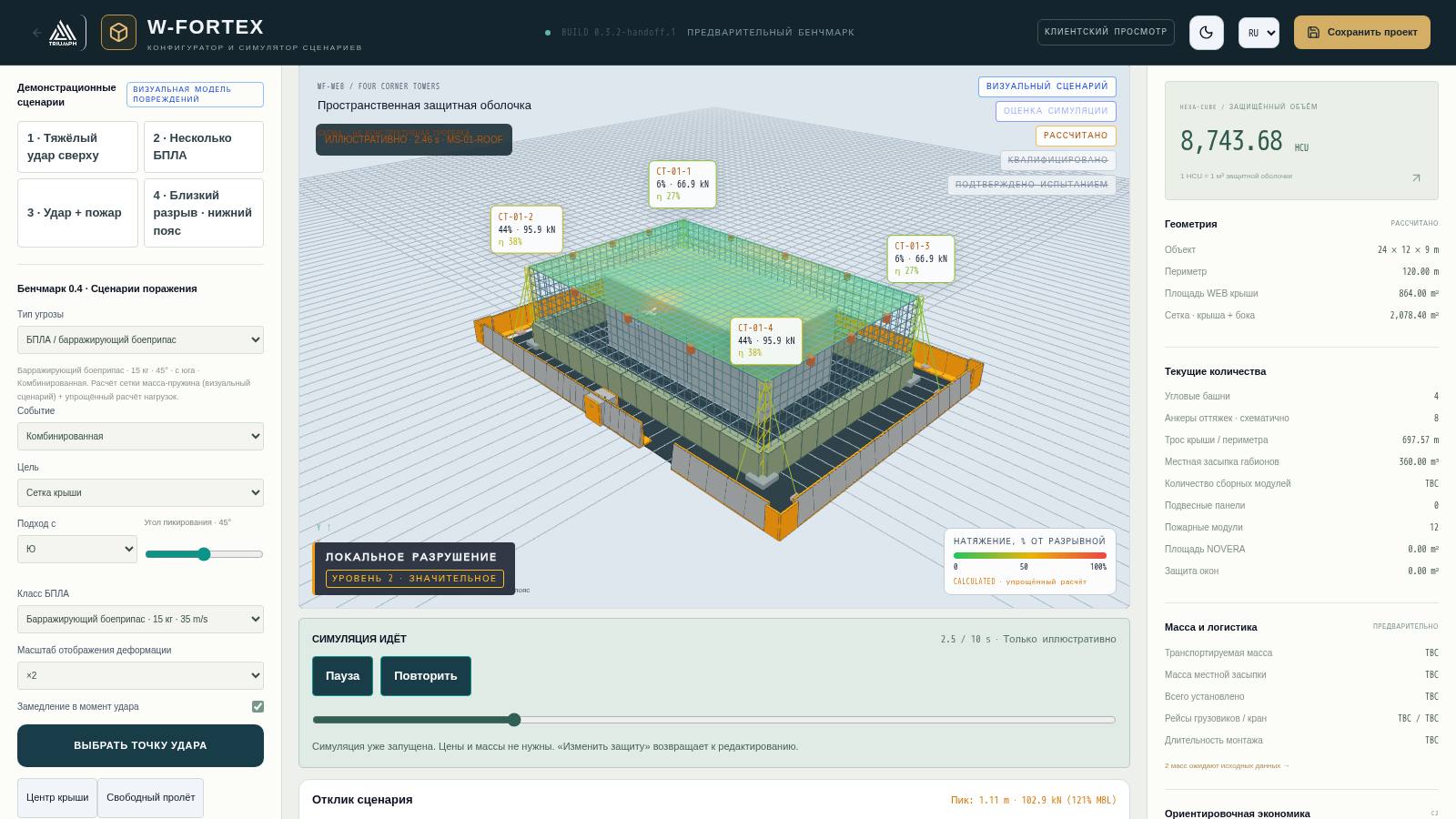The image size is (1456, 819).
Task: Choose the Свободный пролёт preset
Action: 151,798
